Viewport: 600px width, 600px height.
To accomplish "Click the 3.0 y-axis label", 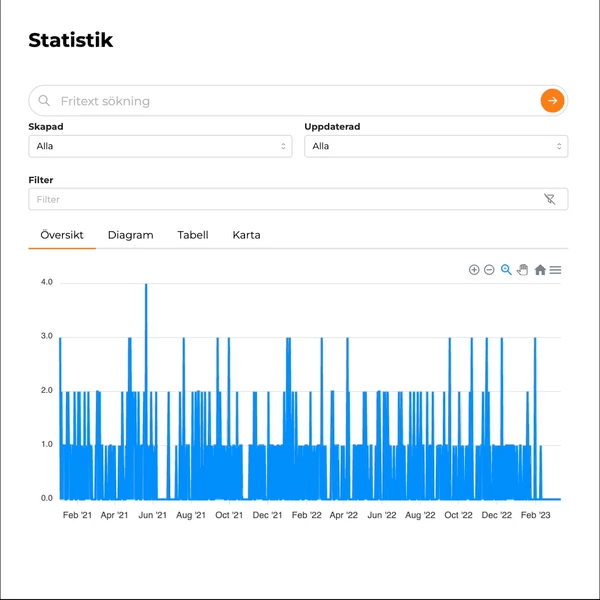I will point(47,336).
